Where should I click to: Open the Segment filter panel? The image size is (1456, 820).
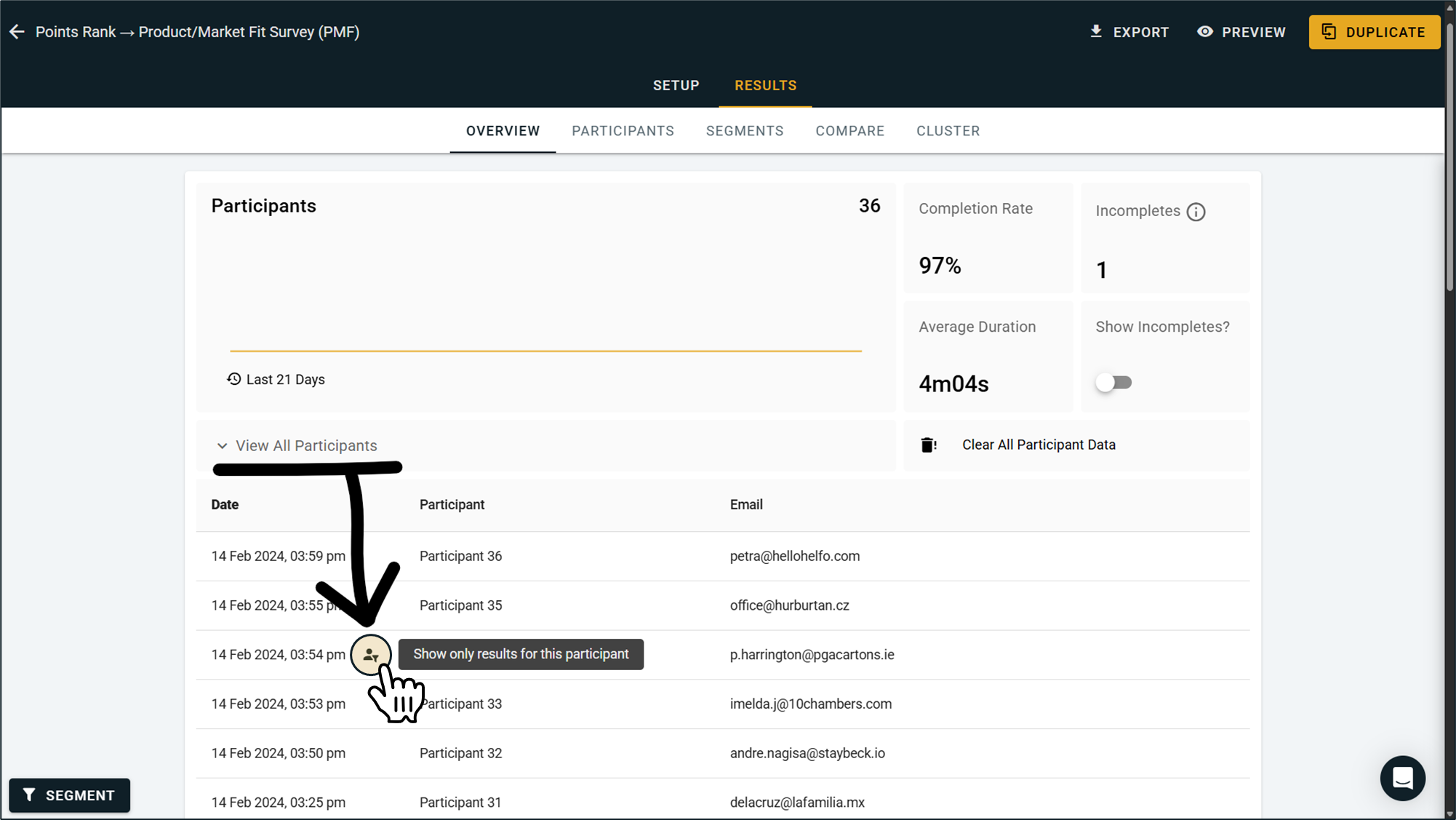pyautogui.click(x=70, y=795)
